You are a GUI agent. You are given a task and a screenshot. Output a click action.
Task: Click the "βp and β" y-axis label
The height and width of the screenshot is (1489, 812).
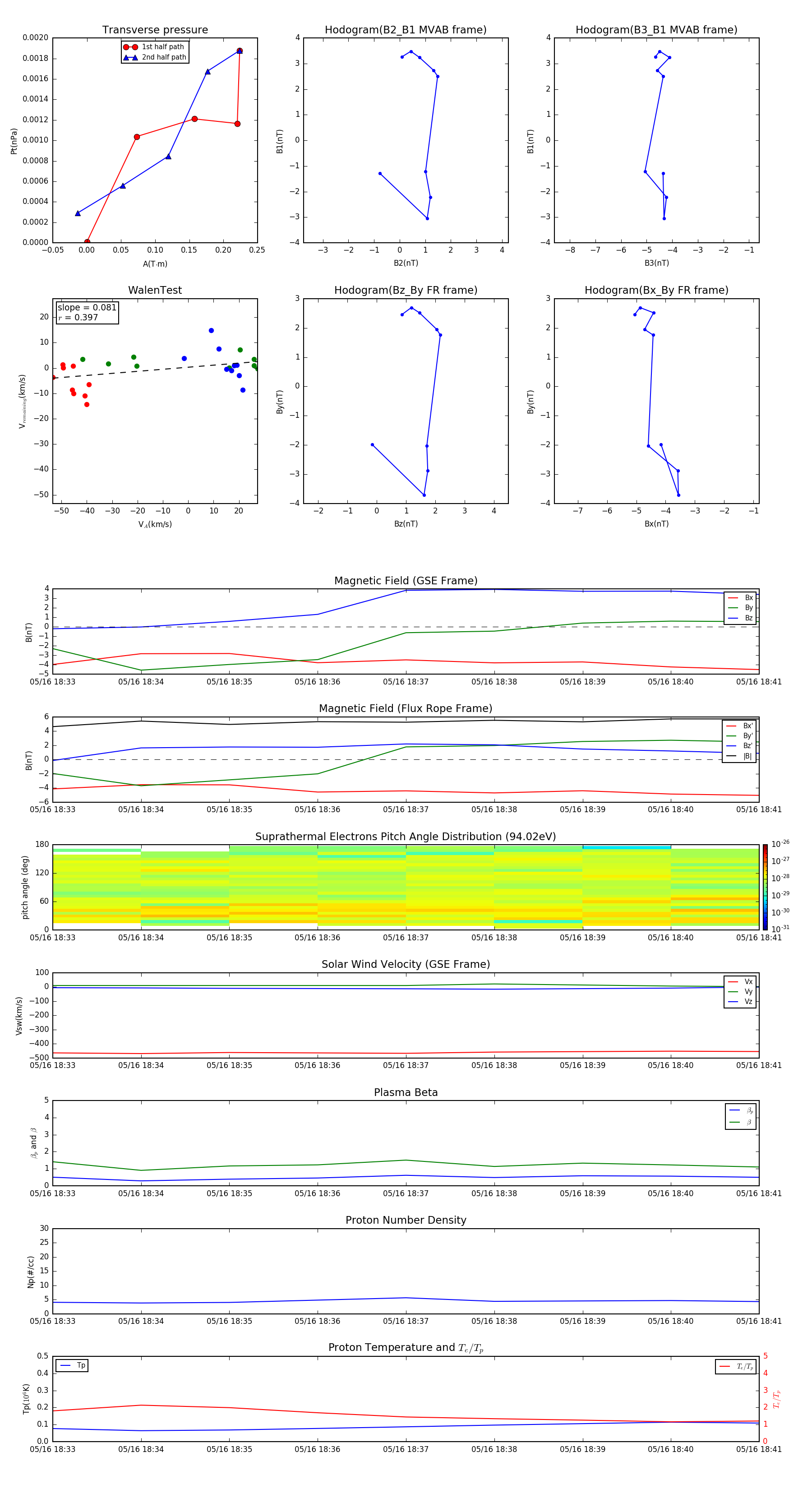33,1143
